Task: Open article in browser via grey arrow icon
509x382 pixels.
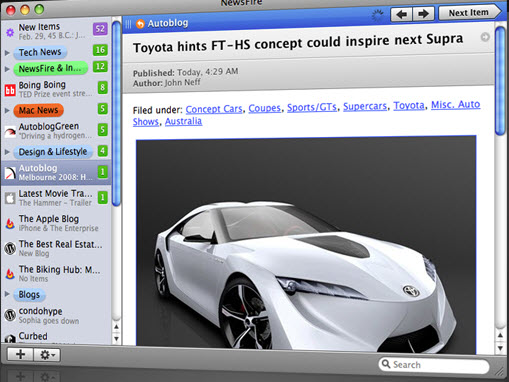Action: click(485, 37)
